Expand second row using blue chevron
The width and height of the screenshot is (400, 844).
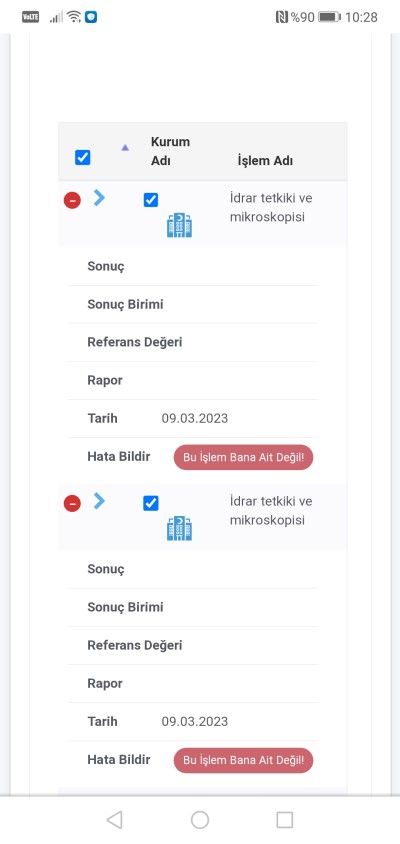pyautogui.click(x=99, y=501)
